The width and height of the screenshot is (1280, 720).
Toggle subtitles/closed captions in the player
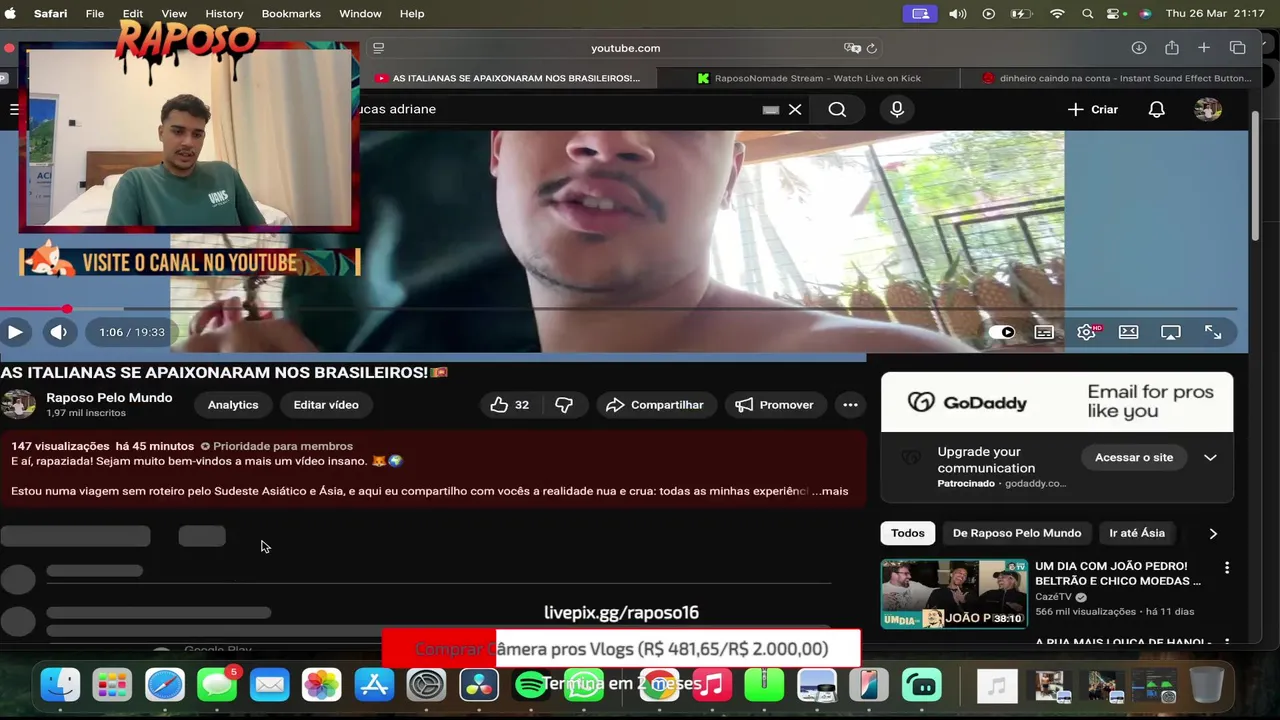(x=1044, y=332)
